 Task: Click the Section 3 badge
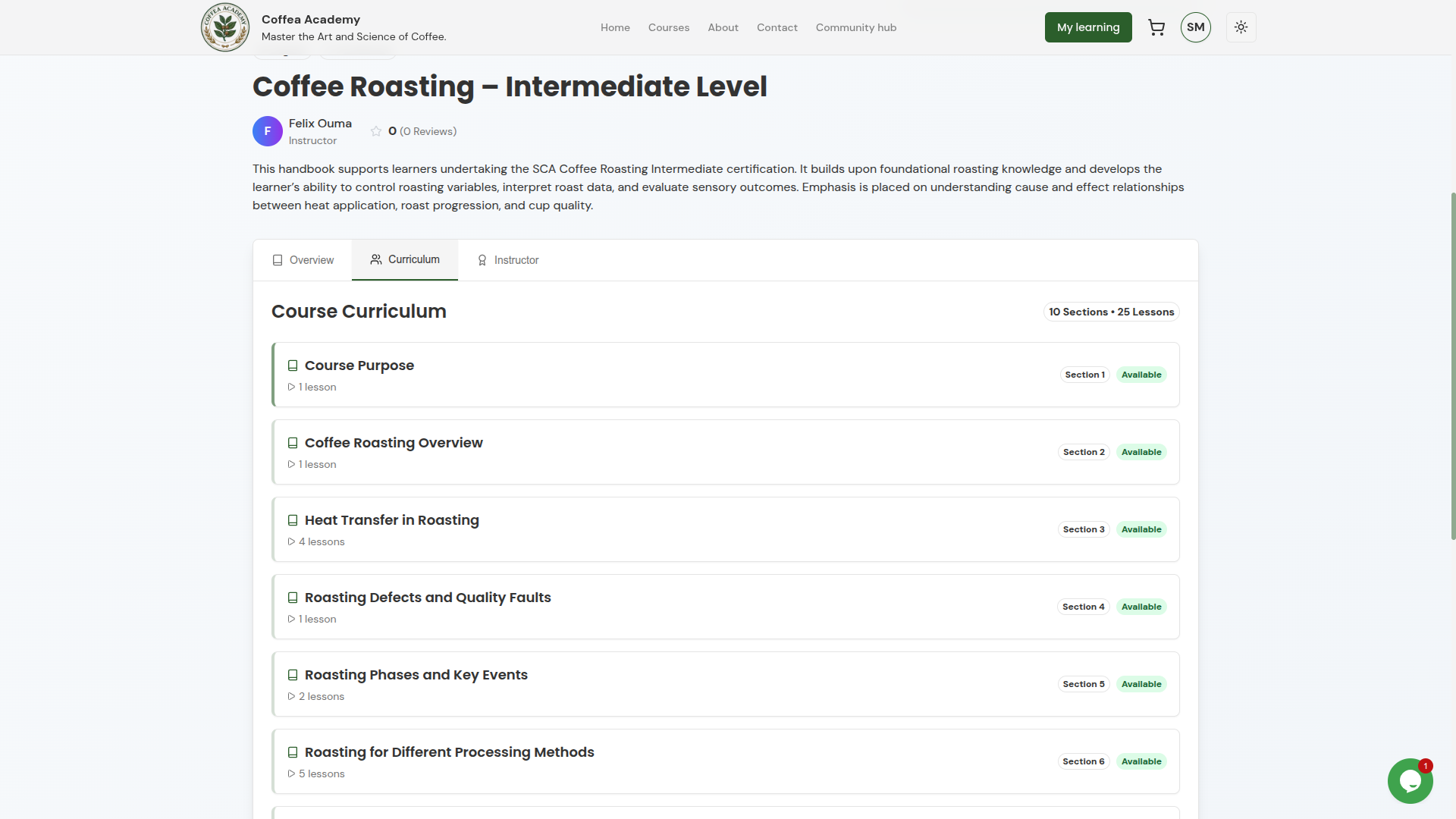point(1084,529)
